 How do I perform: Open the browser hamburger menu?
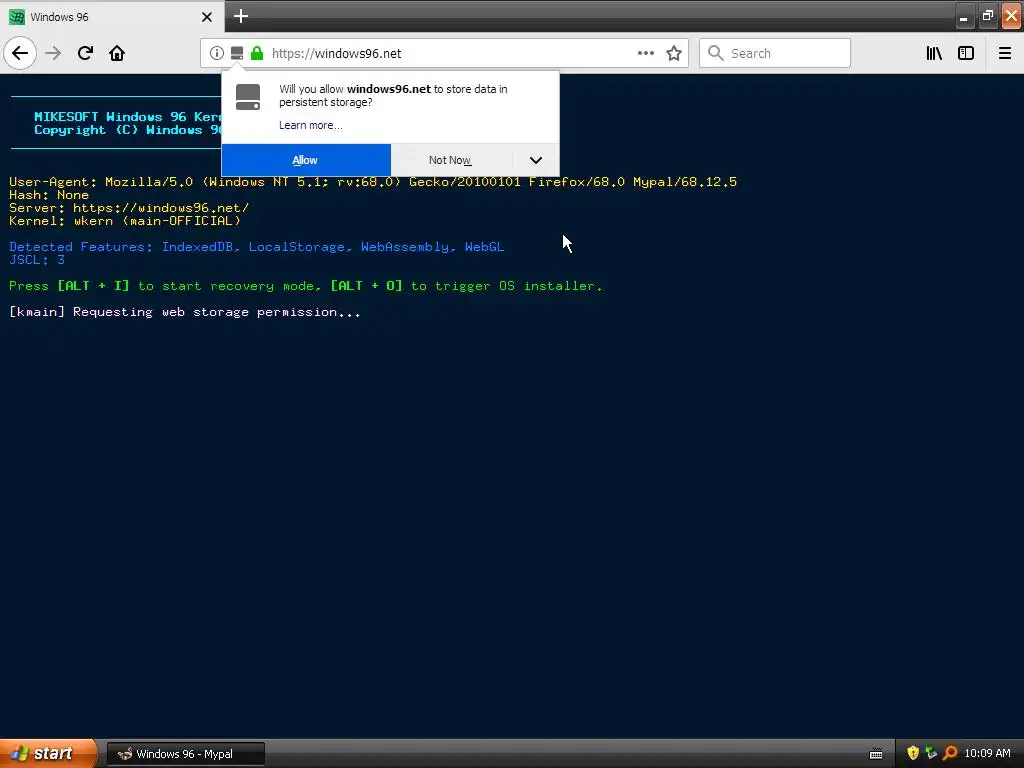click(1004, 54)
